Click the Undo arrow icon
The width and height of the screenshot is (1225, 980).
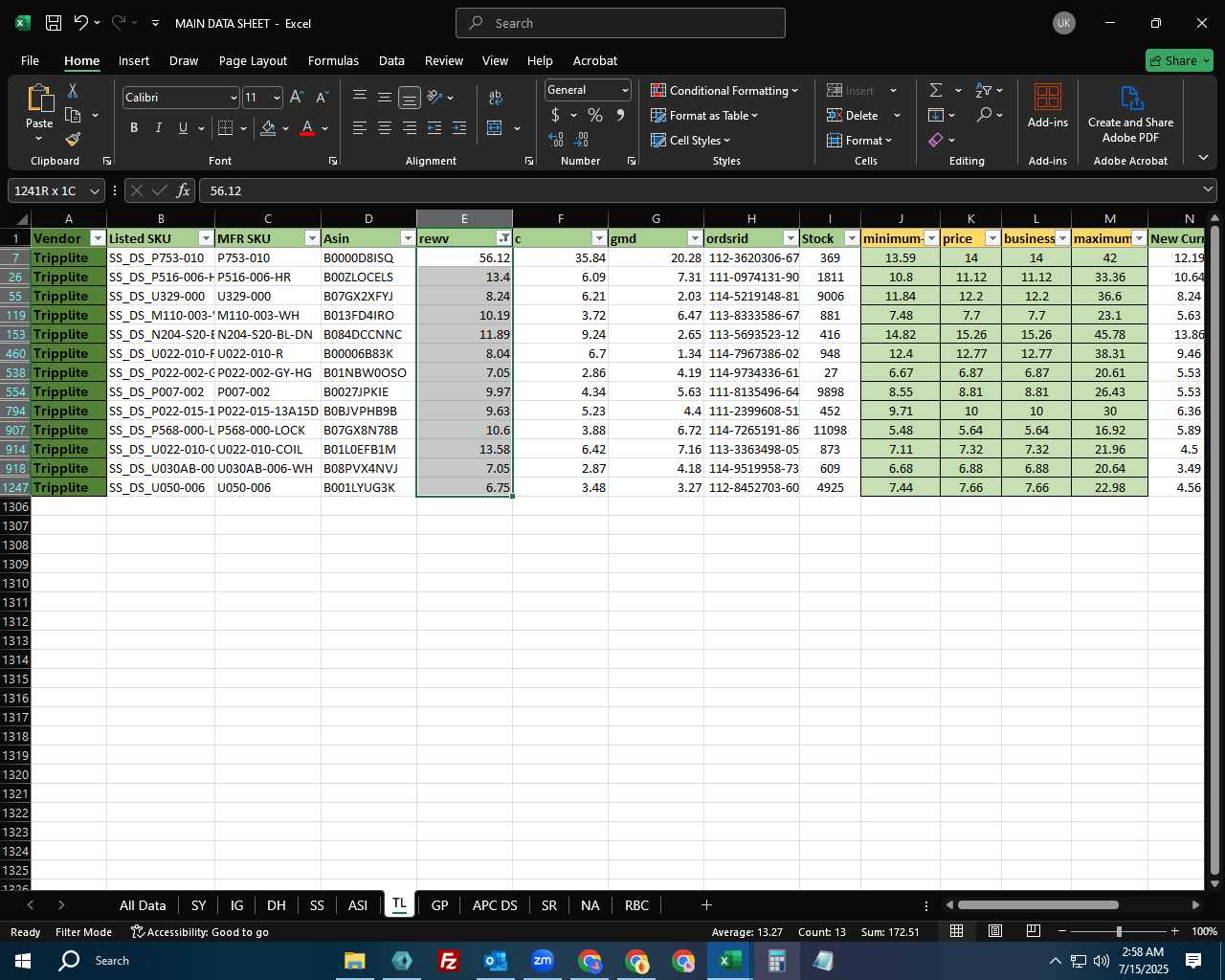(x=81, y=23)
